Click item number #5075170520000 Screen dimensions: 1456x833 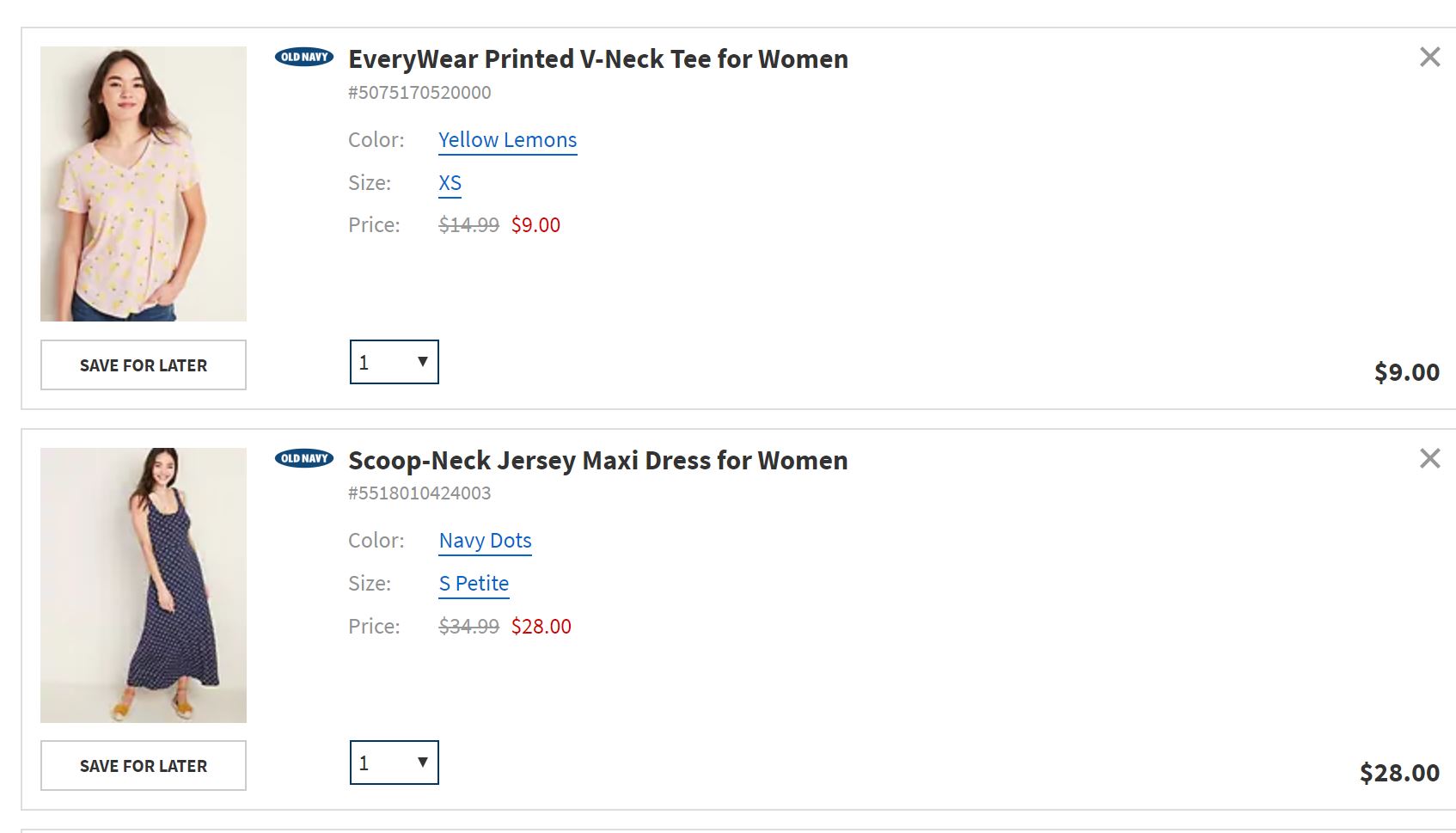(419, 93)
